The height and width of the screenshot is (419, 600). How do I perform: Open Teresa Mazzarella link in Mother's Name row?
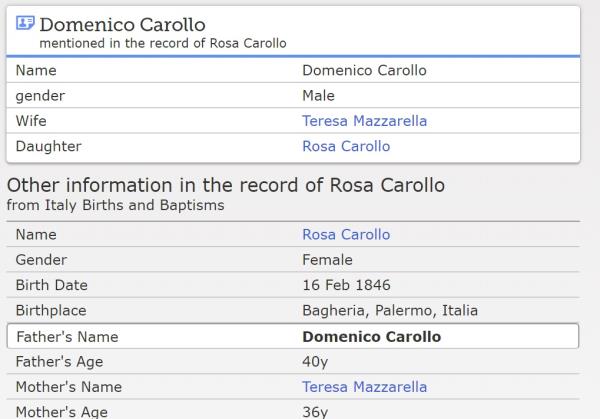364,387
